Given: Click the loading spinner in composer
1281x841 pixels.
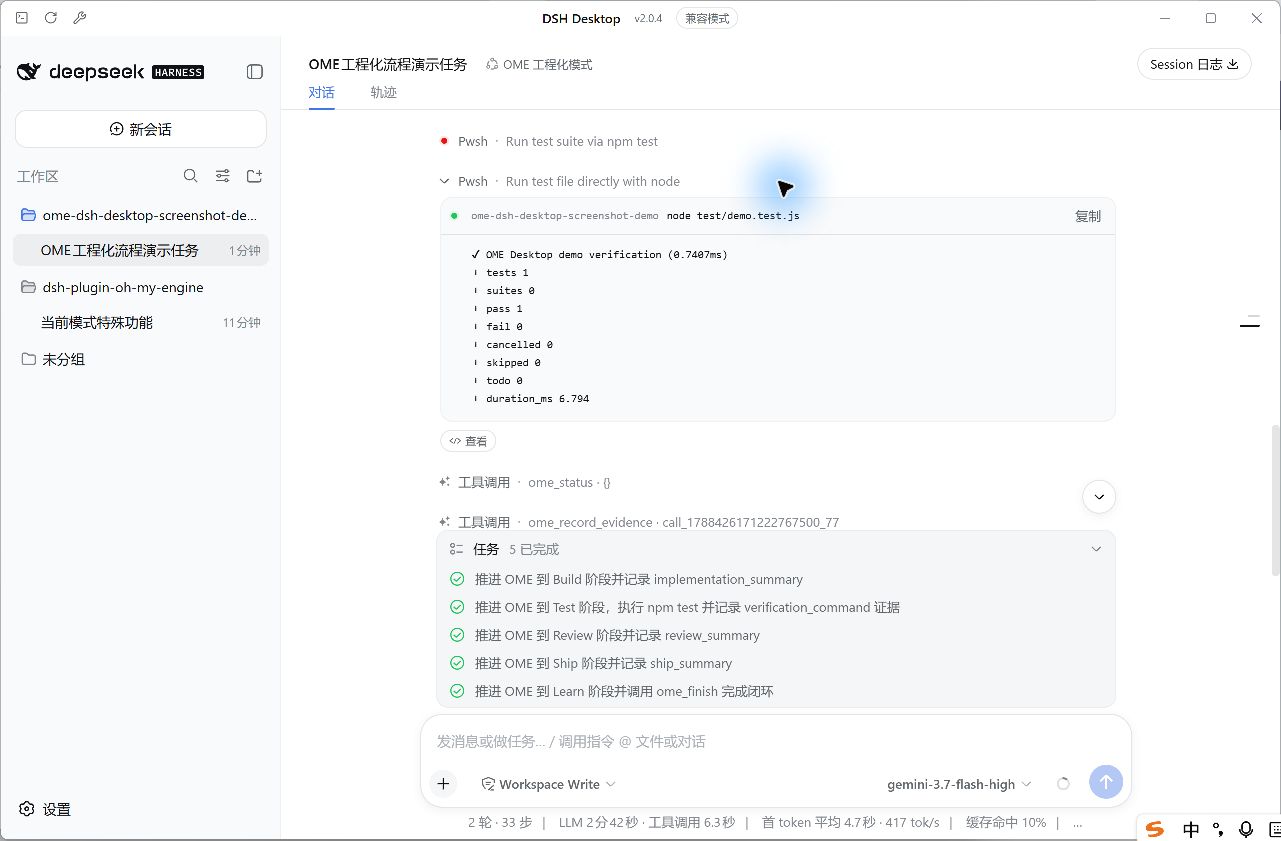Looking at the screenshot, I should (1063, 784).
